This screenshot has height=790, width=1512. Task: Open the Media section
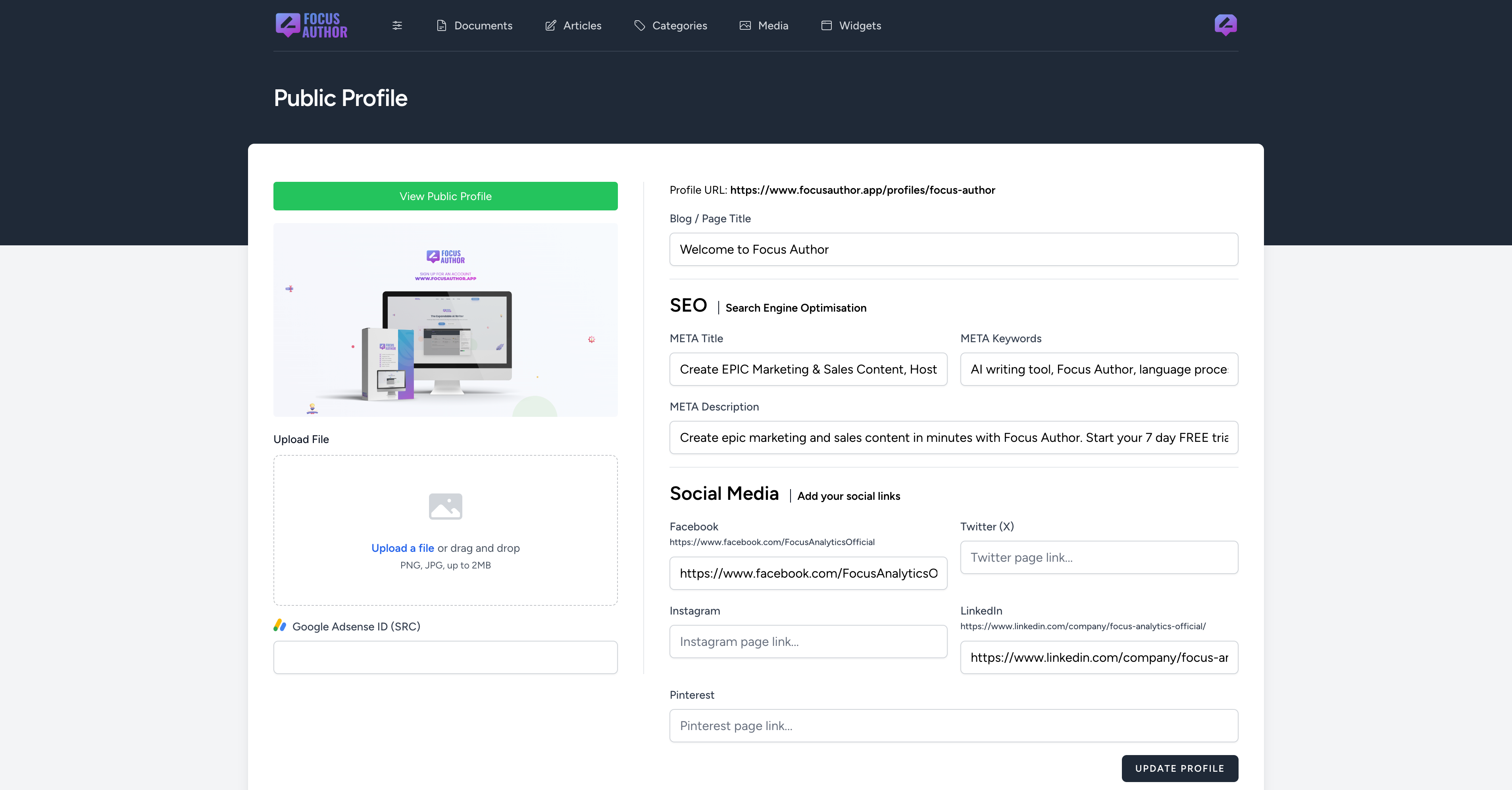(764, 25)
